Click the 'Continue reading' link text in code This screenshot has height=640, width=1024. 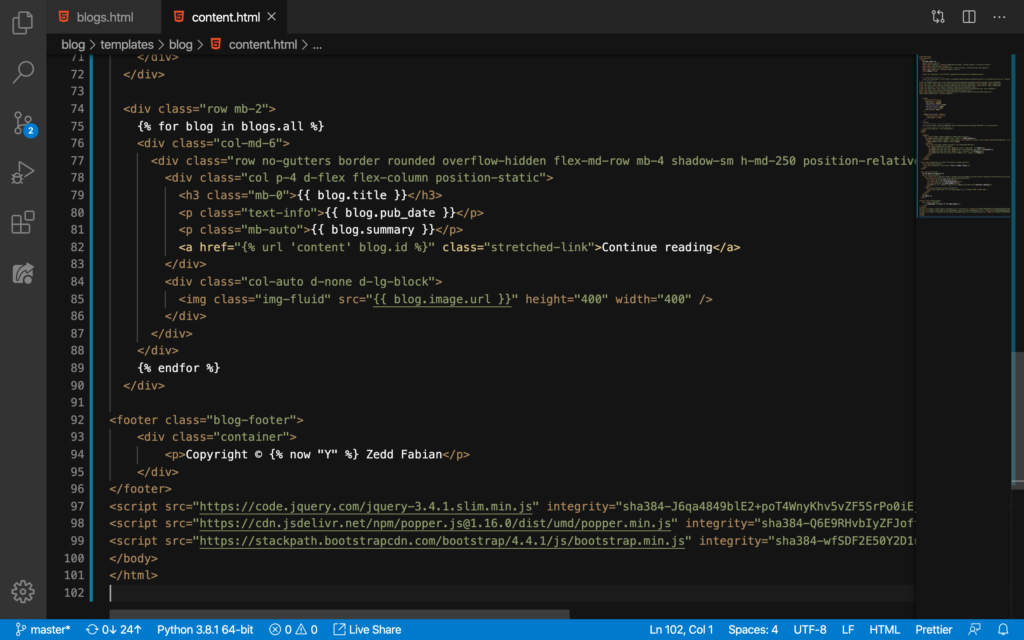657,248
